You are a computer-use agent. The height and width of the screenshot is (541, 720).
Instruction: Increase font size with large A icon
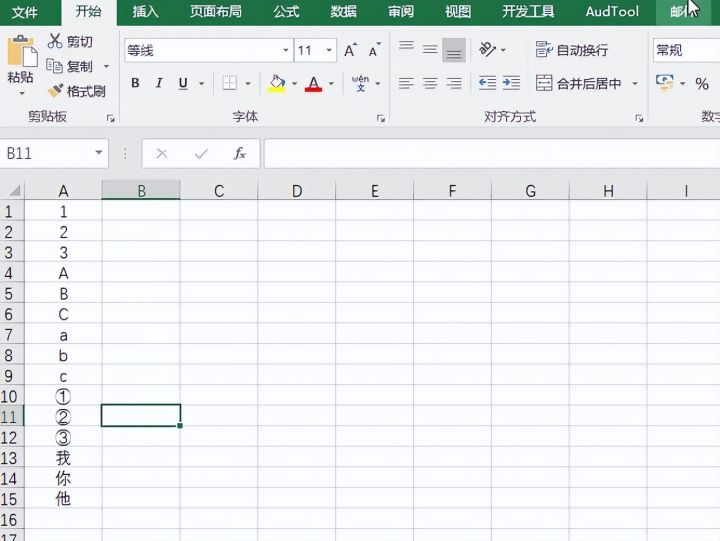click(350, 50)
